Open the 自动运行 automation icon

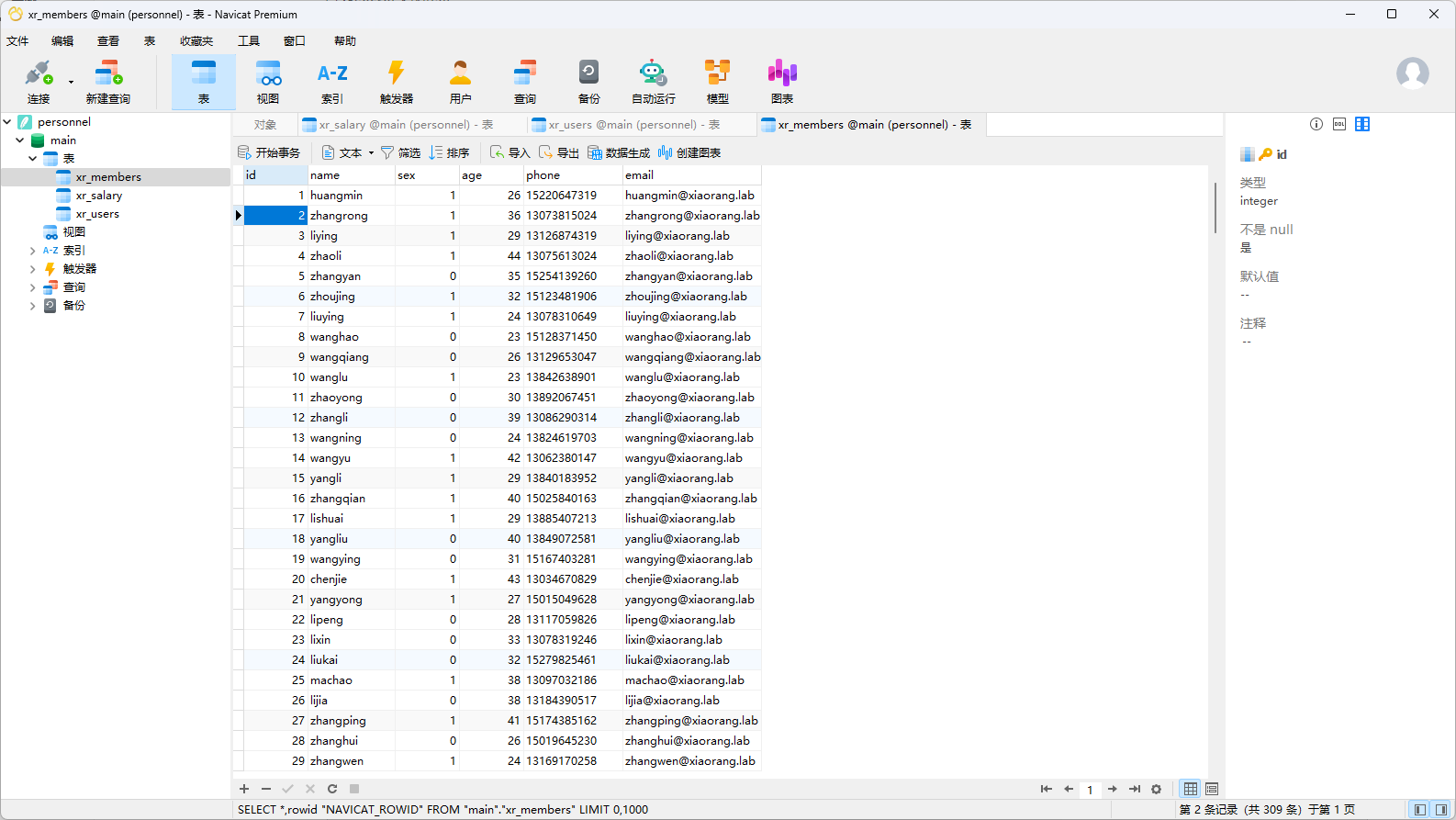[653, 82]
